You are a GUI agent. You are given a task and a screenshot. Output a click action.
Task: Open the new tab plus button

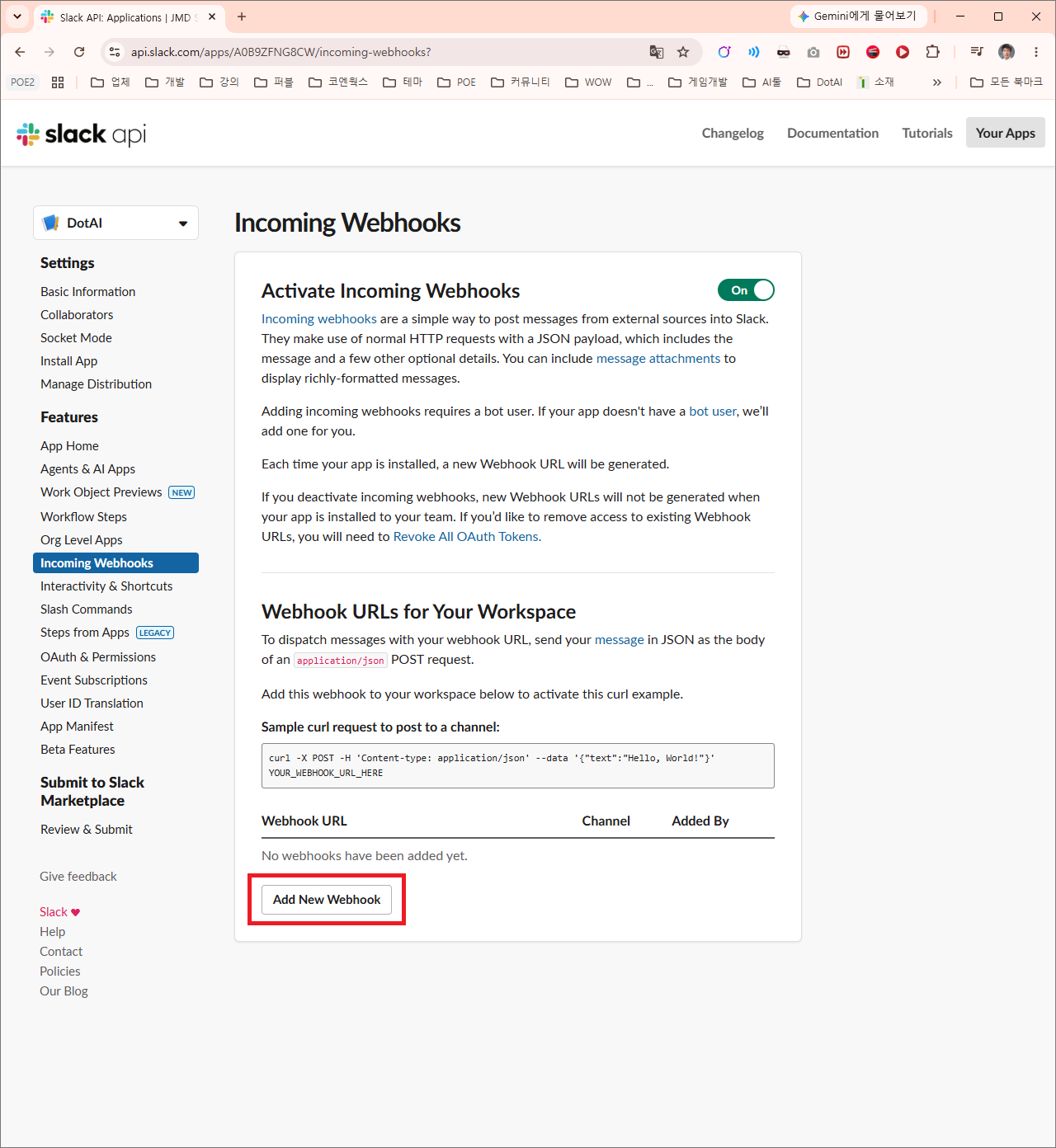pyautogui.click(x=242, y=16)
